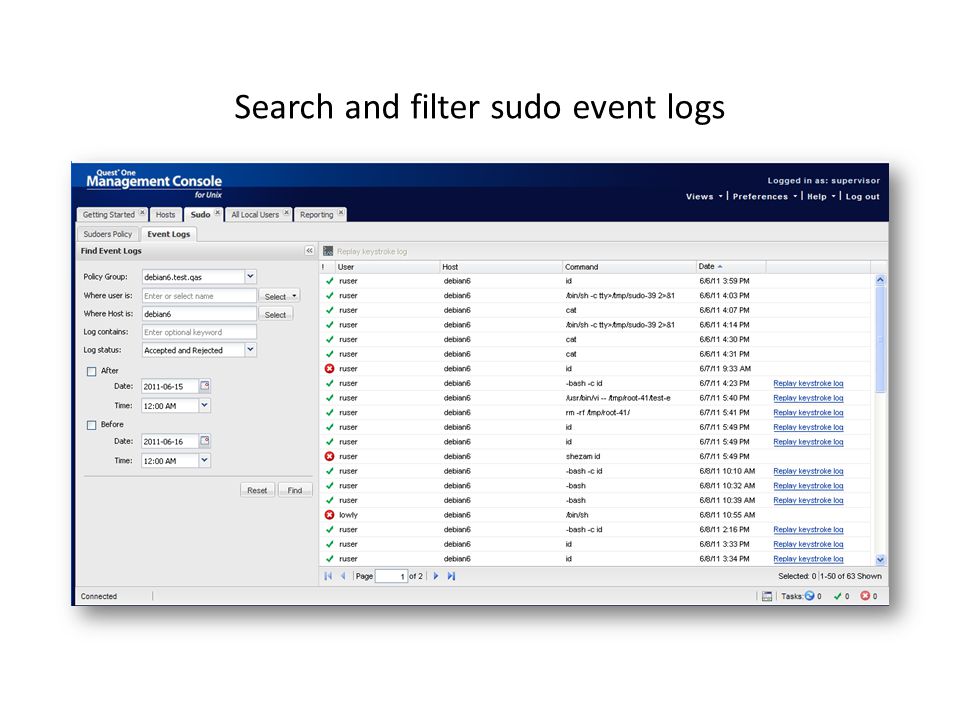This screenshot has height=720, width=960.
Task: Click the After Date text field
Action: point(170,386)
